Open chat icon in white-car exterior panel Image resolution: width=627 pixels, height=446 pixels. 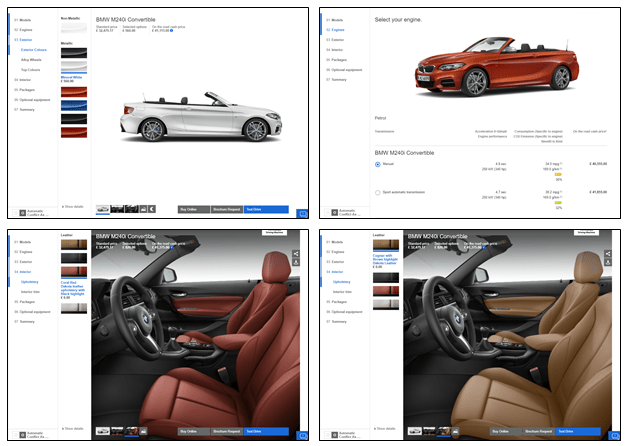(x=303, y=214)
